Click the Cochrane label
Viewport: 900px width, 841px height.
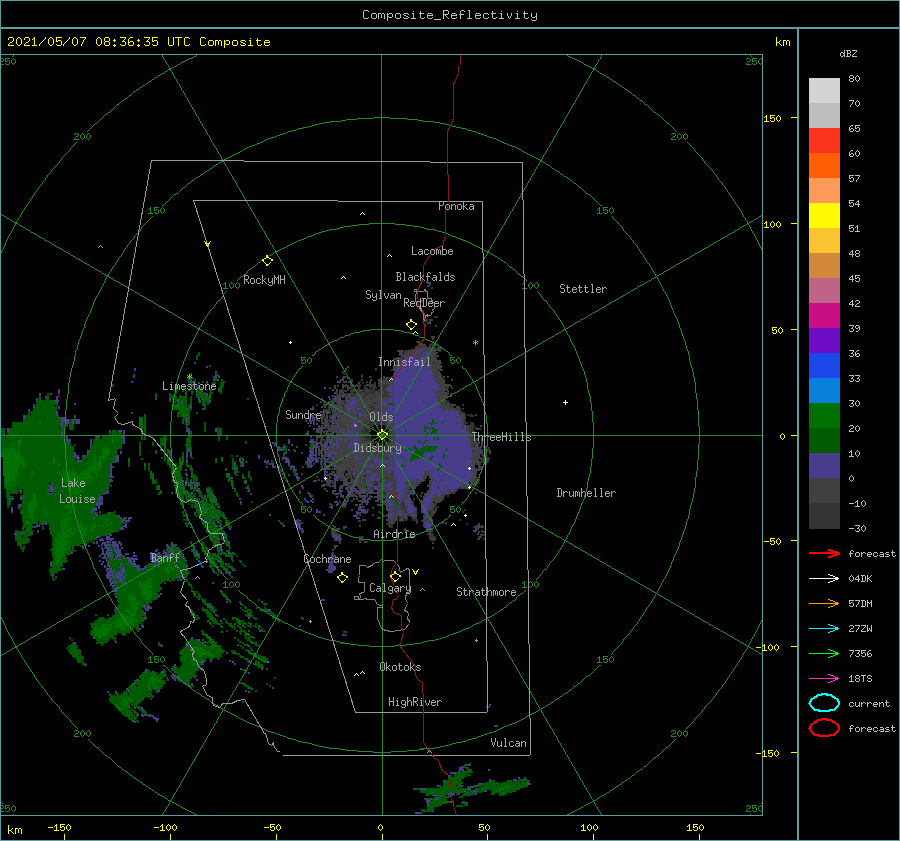tap(327, 559)
